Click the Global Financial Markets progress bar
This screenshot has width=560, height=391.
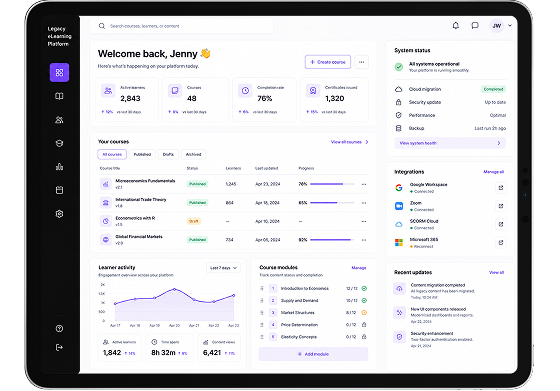tap(332, 240)
